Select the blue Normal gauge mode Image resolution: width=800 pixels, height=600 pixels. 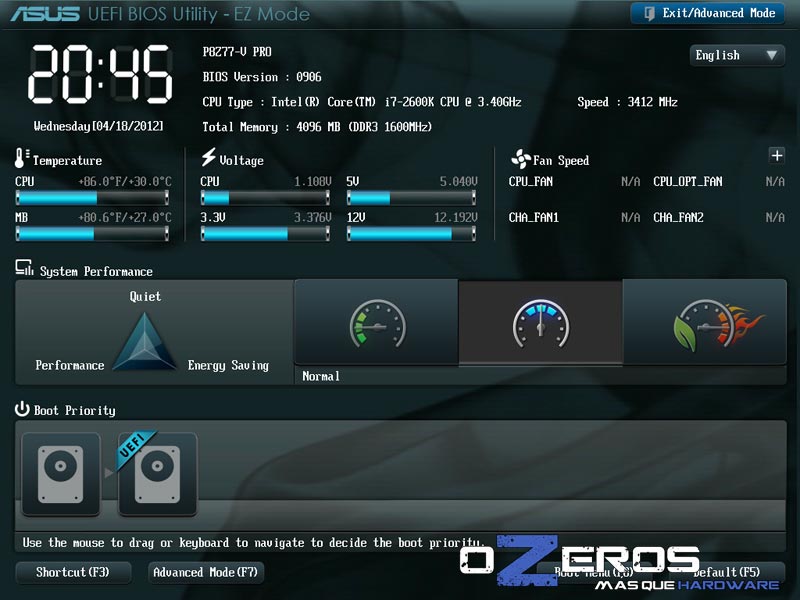541,322
